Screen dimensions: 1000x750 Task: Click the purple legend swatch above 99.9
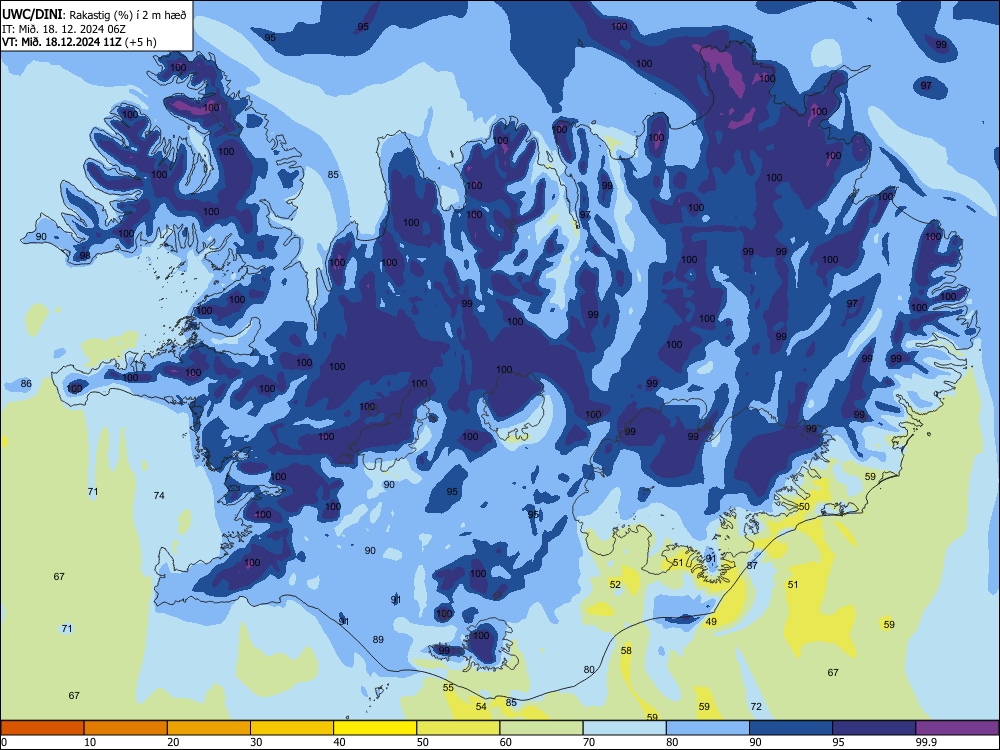coord(957,728)
